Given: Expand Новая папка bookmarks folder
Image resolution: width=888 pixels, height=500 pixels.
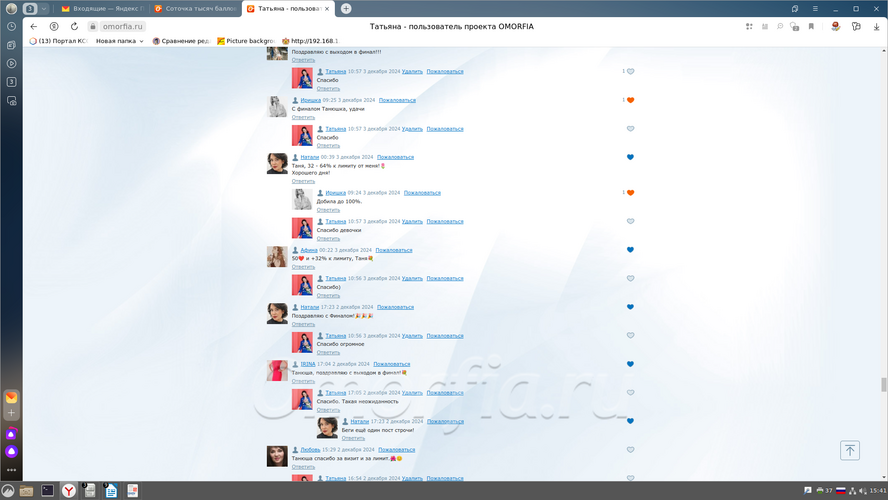Looking at the screenshot, I should click(x=119, y=41).
